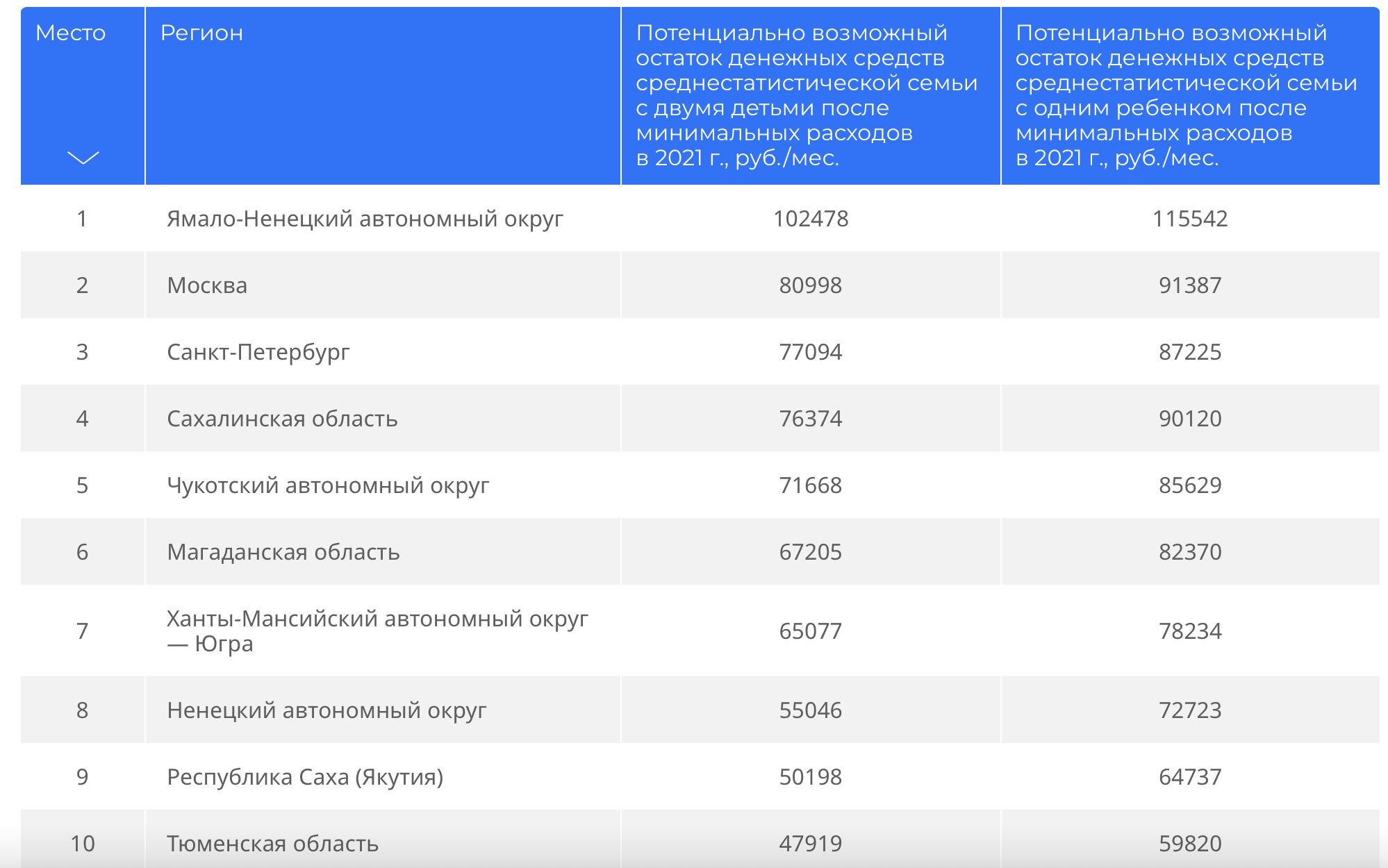
Task: Click value 90120
Action: pyautogui.click(x=1190, y=419)
